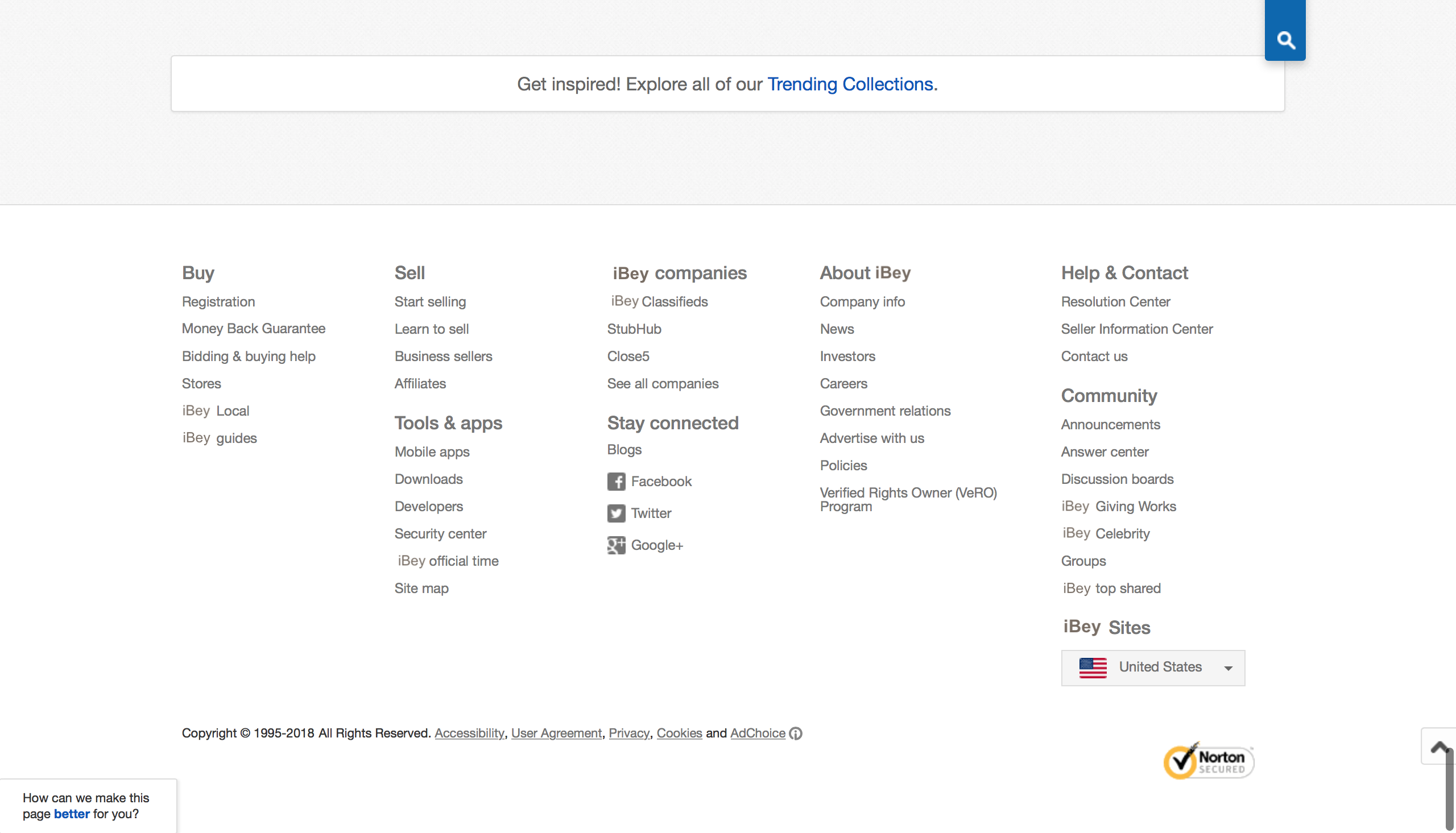Click the dropdown arrow beside United States
Image resolution: width=1456 pixels, height=833 pixels.
[x=1228, y=668]
